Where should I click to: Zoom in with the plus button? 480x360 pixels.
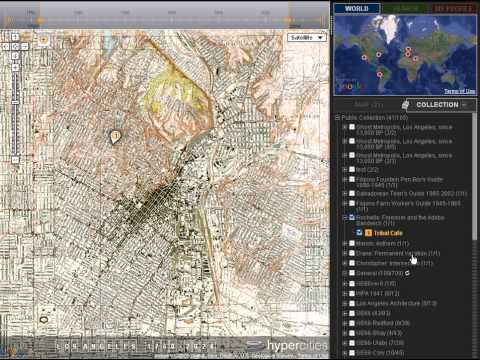15,68
